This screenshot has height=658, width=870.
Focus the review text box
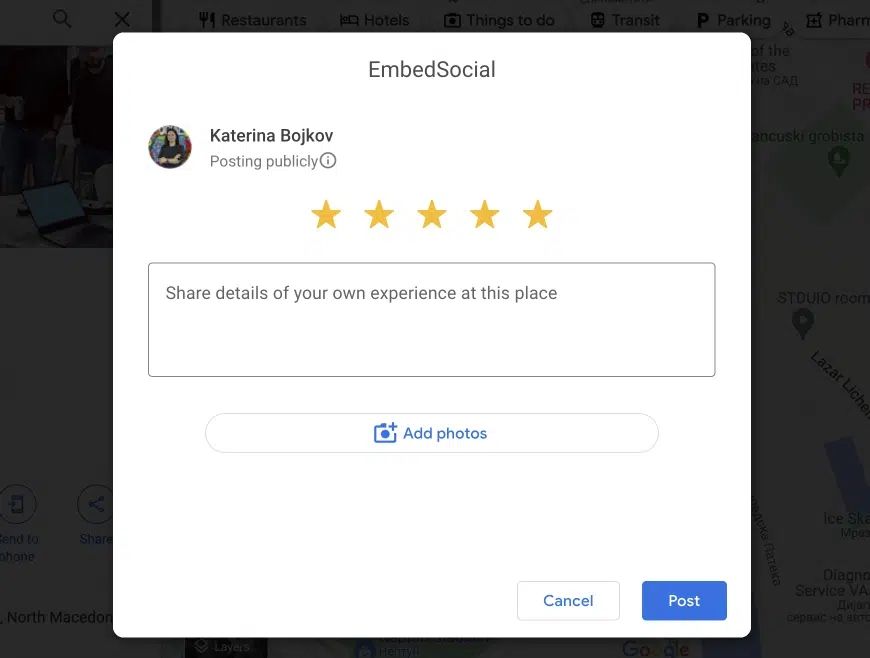432,320
